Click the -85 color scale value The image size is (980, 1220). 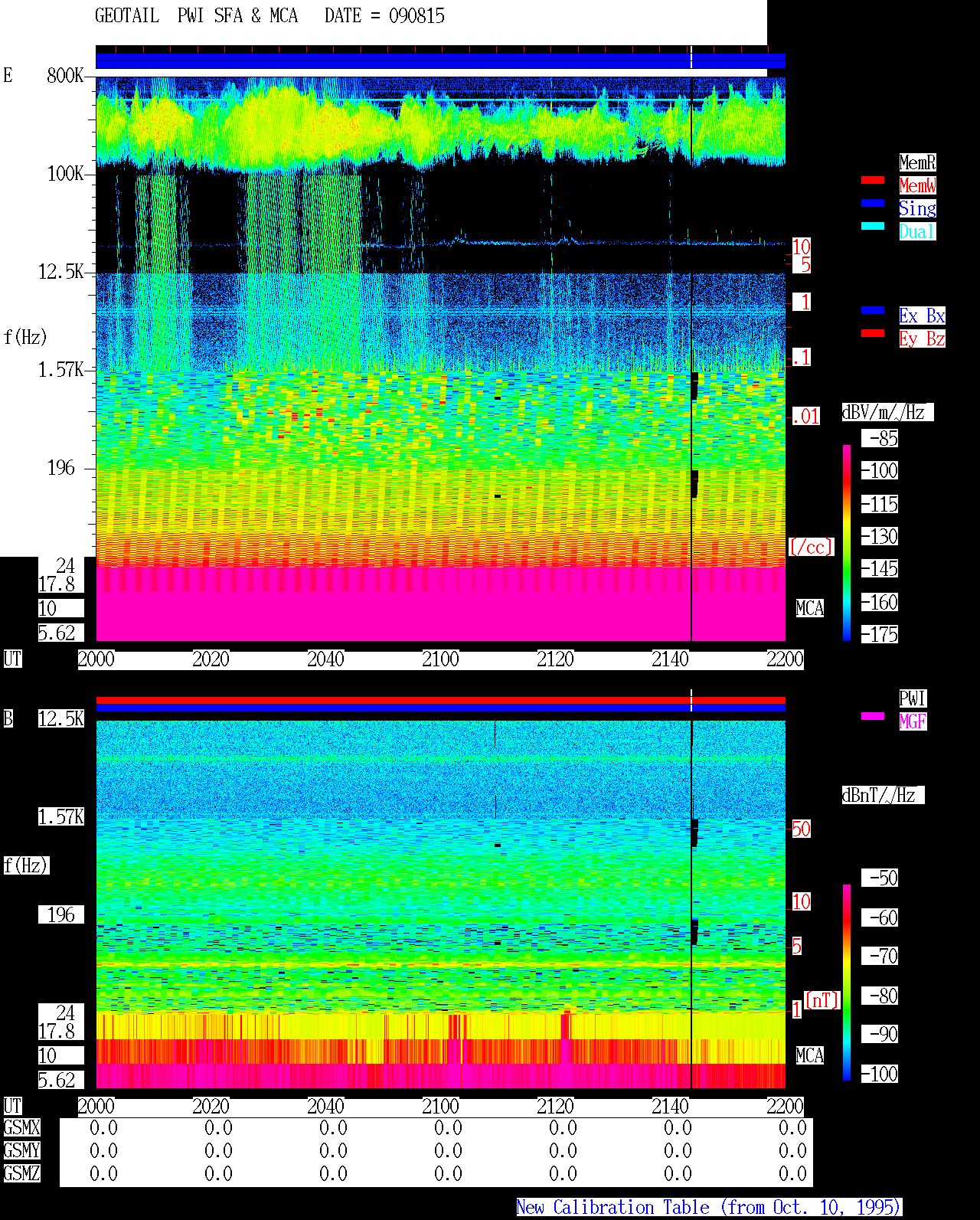880,438
